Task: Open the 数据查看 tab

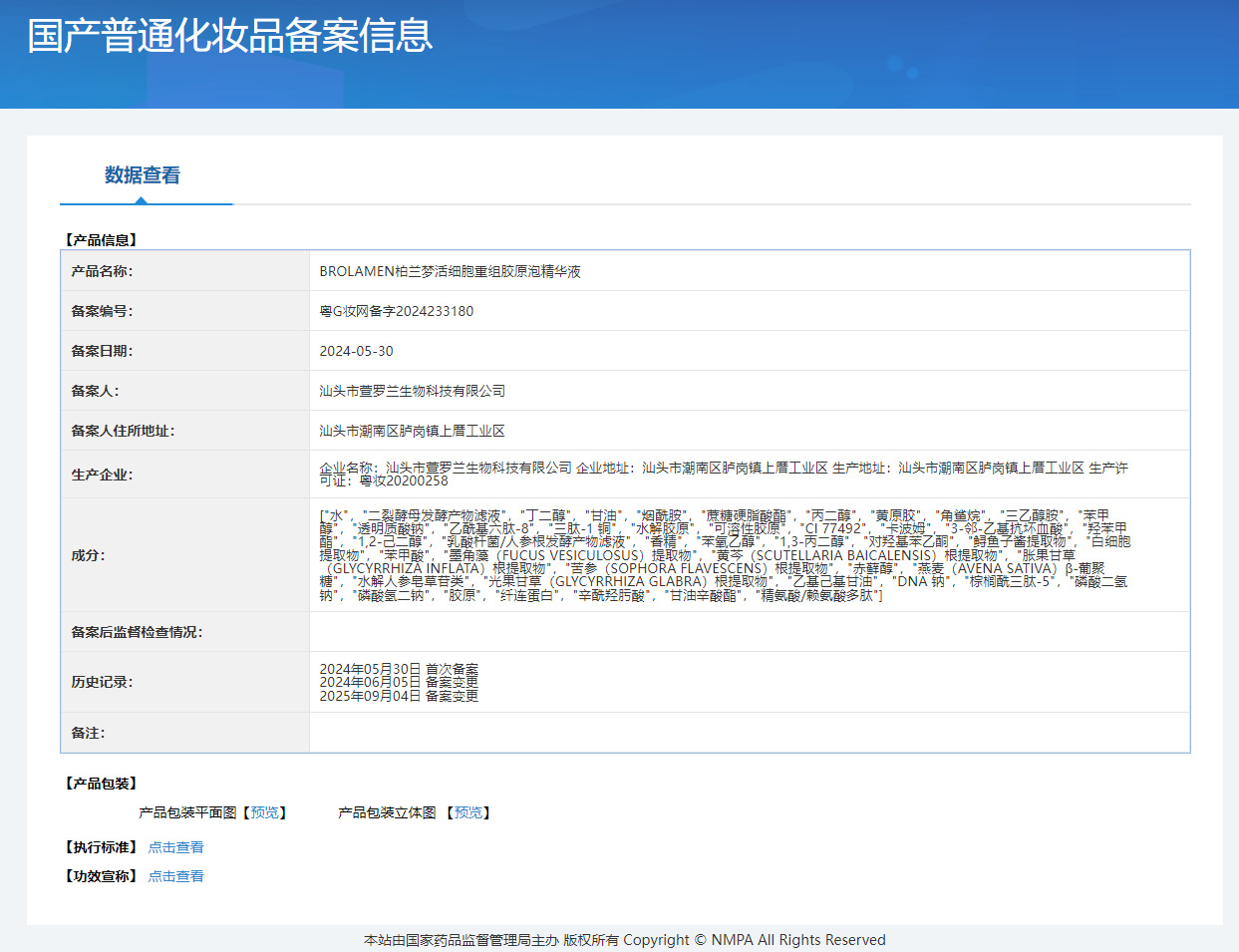Action: pyautogui.click(x=143, y=175)
